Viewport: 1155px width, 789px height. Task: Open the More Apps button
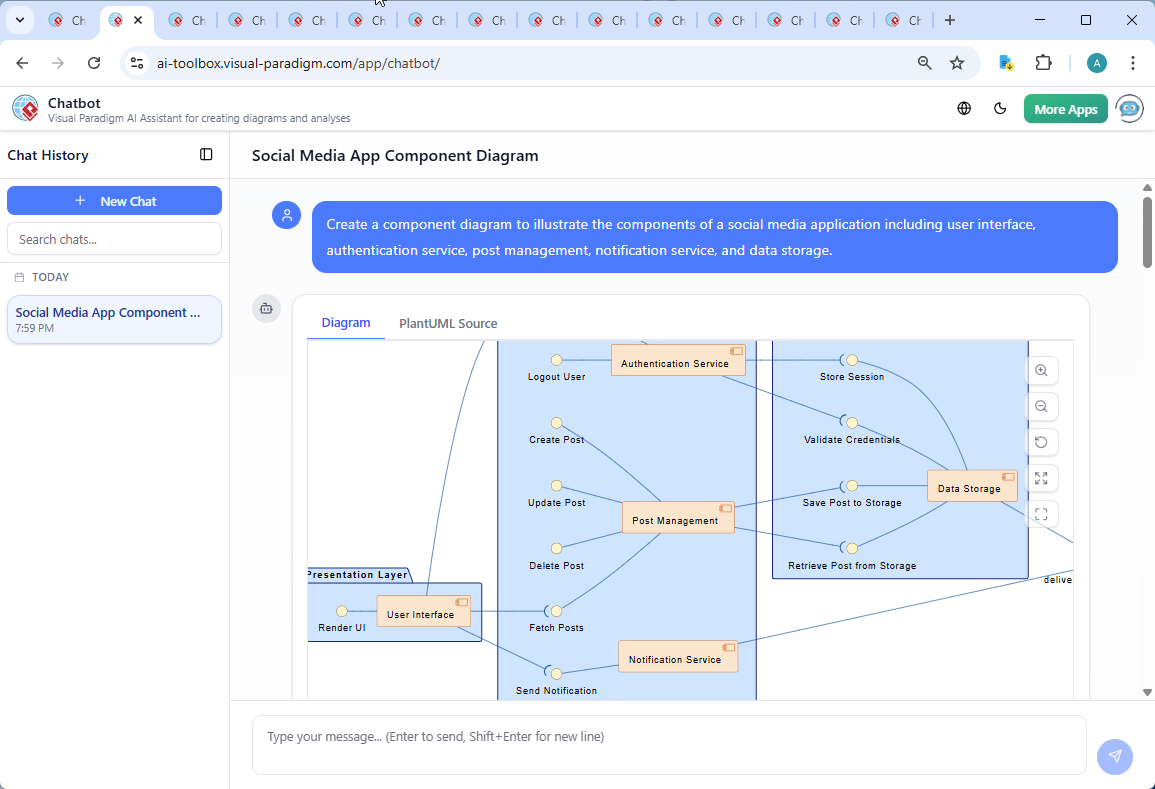(x=1065, y=109)
